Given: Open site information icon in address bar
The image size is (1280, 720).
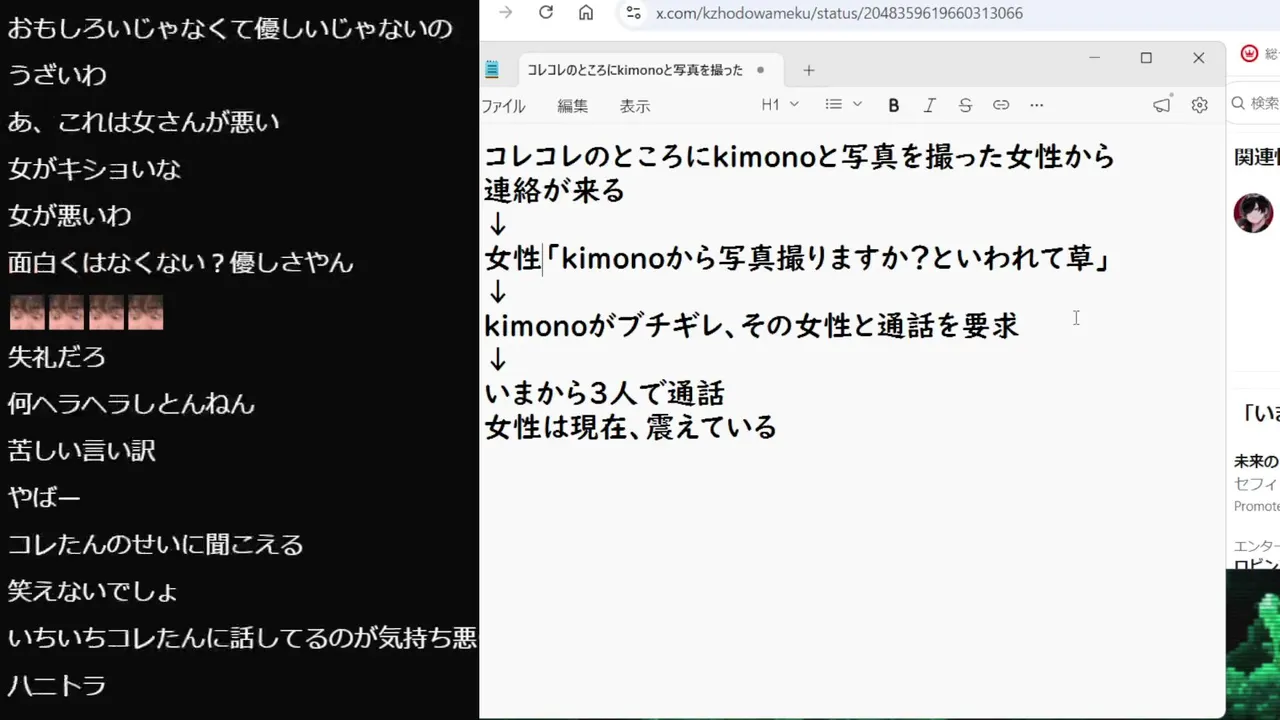Looking at the screenshot, I should (632, 13).
